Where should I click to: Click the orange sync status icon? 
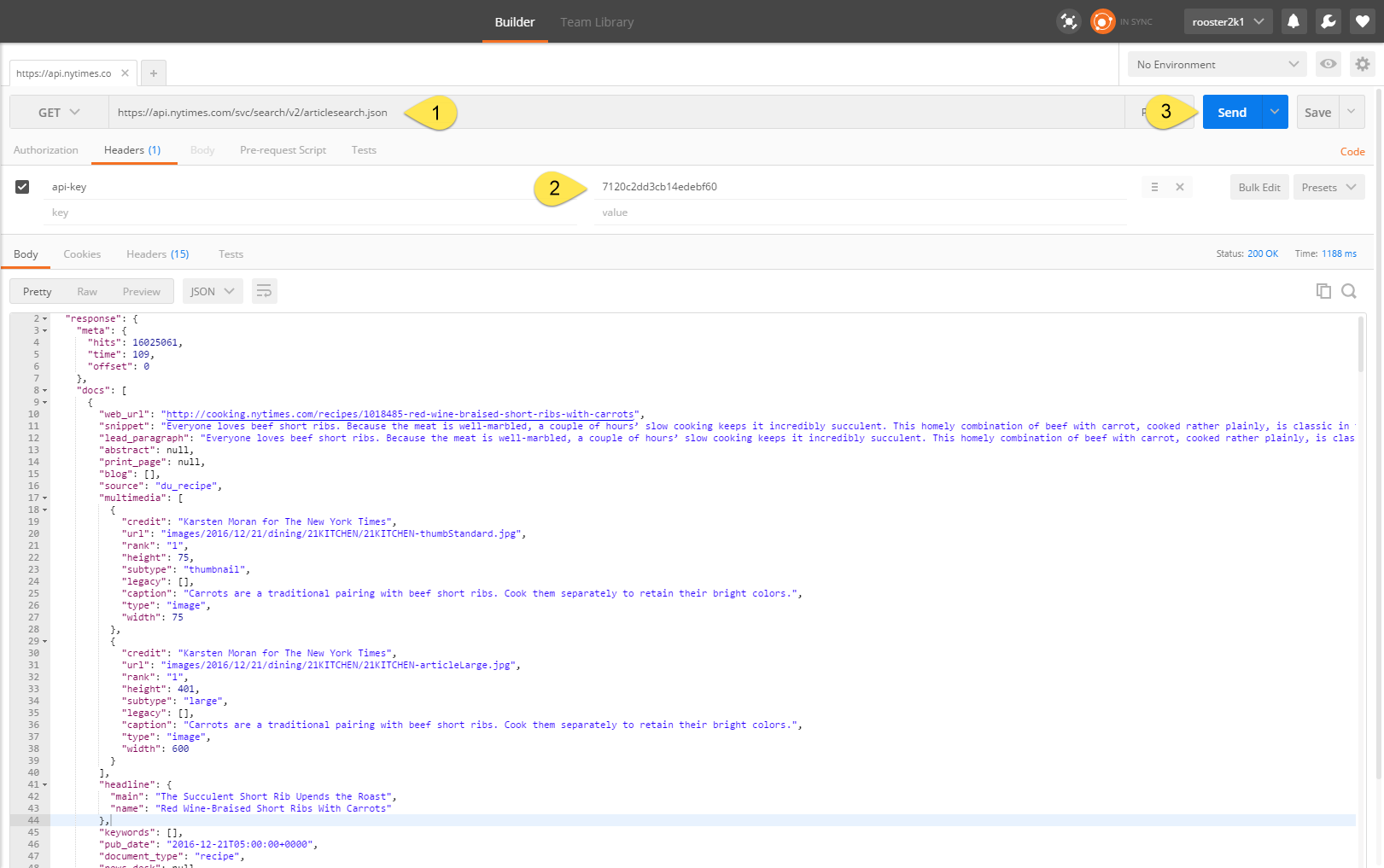click(x=1102, y=21)
